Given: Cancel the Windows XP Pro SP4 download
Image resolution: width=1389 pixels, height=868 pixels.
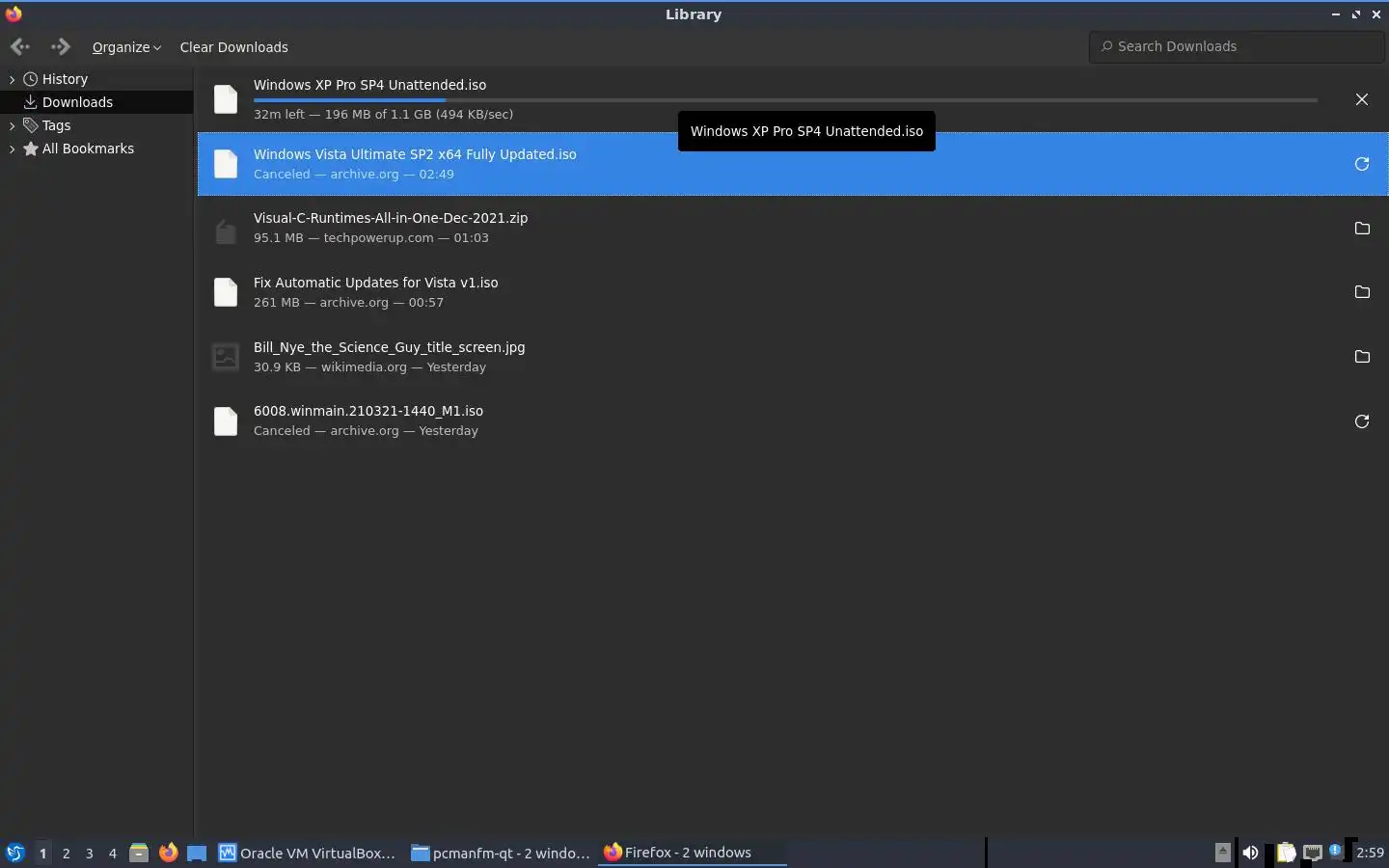Looking at the screenshot, I should [x=1361, y=99].
